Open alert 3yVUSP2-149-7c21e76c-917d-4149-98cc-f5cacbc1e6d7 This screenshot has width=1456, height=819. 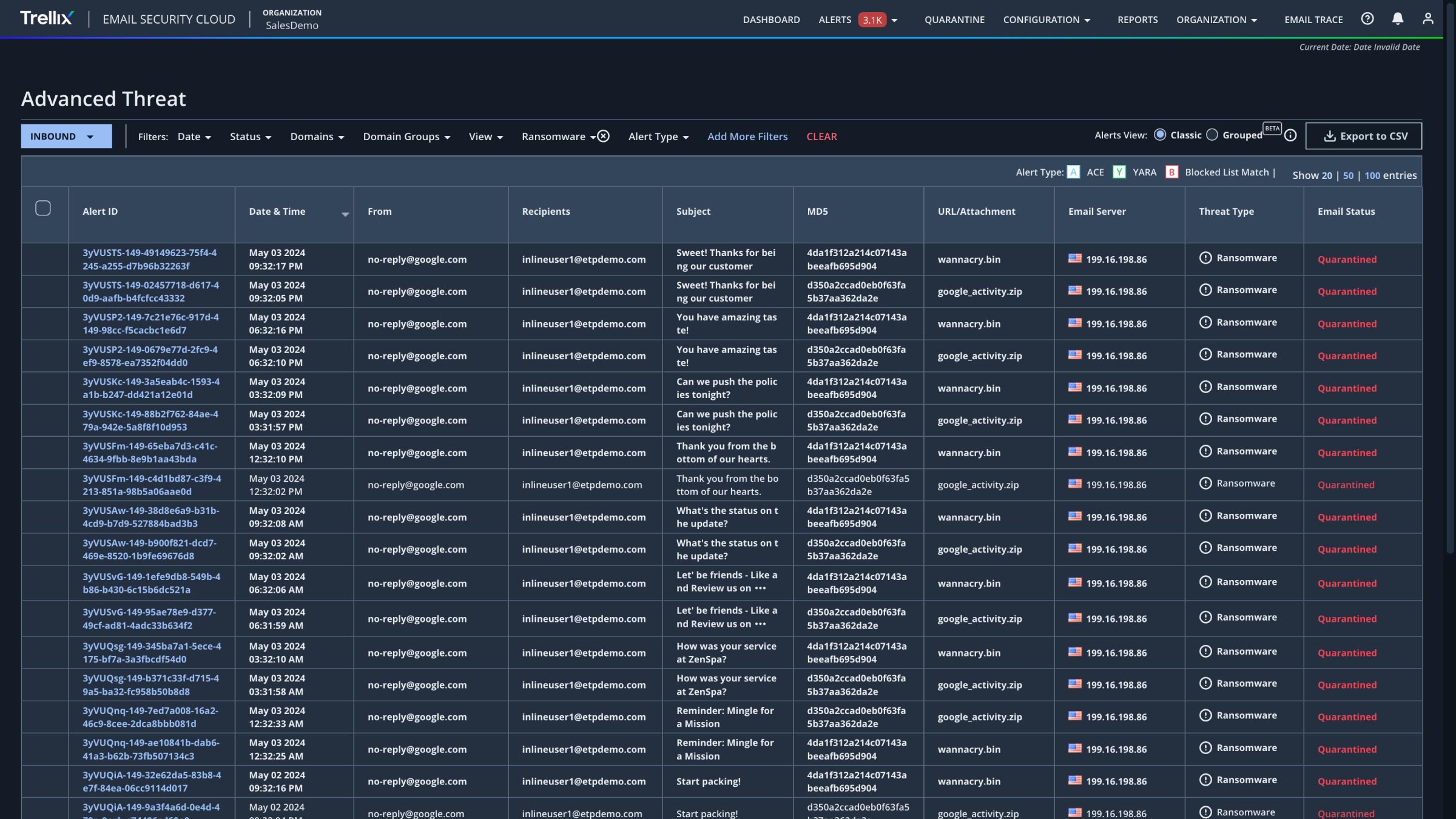click(x=151, y=323)
